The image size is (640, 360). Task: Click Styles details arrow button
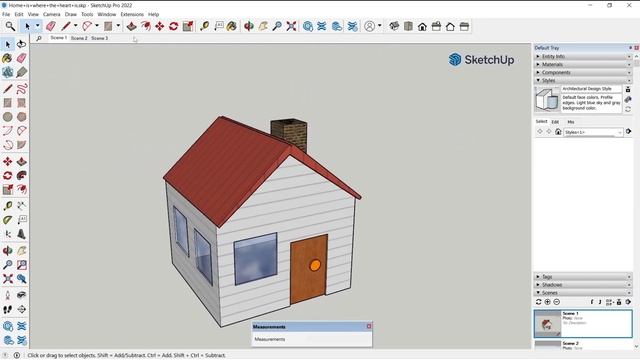click(628, 131)
